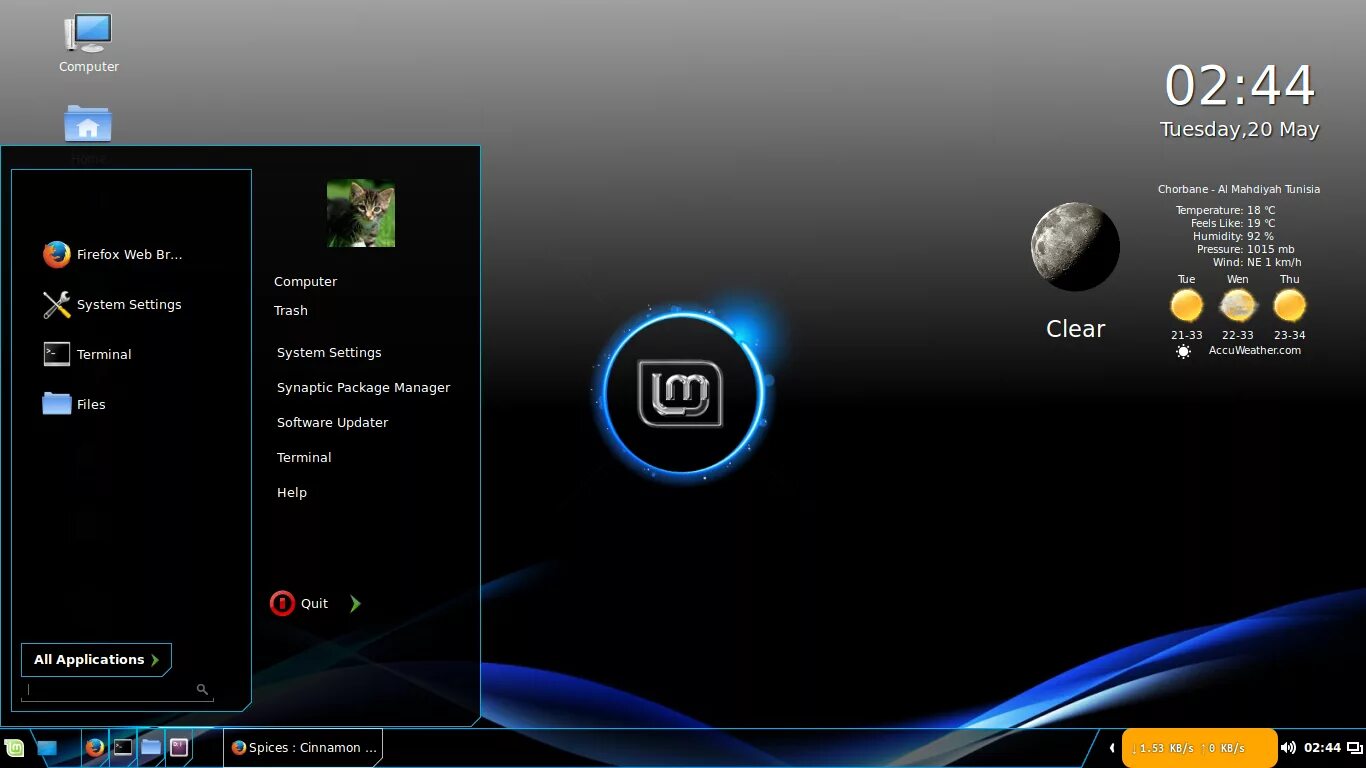Open Help from the menu
Image resolution: width=1366 pixels, height=768 pixels.
[292, 493]
